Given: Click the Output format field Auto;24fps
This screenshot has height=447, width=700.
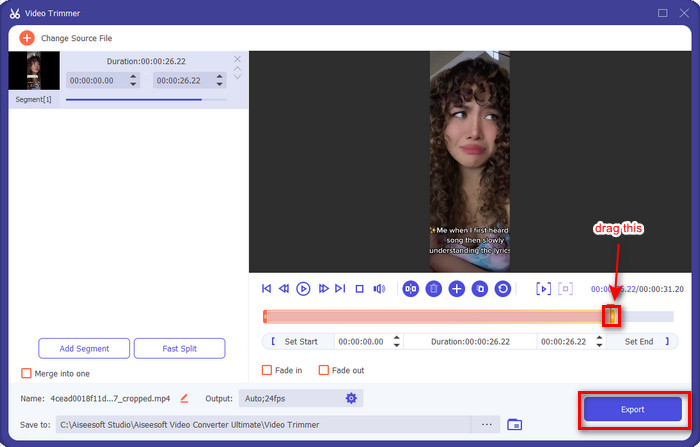Looking at the screenshot, I should pyautogui.click(x=301, y=398).
